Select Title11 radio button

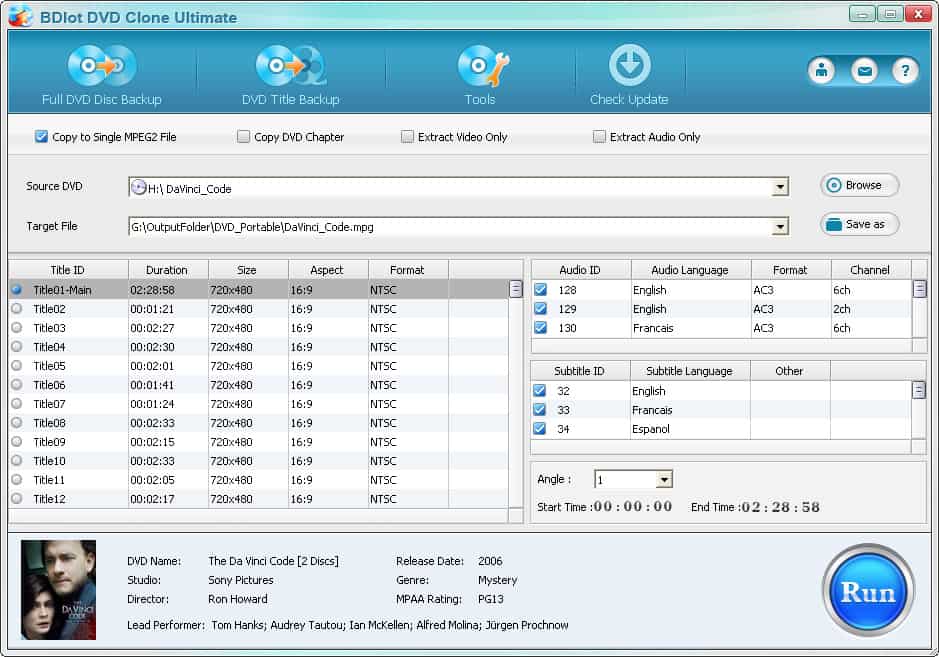(x=16, y=479)
